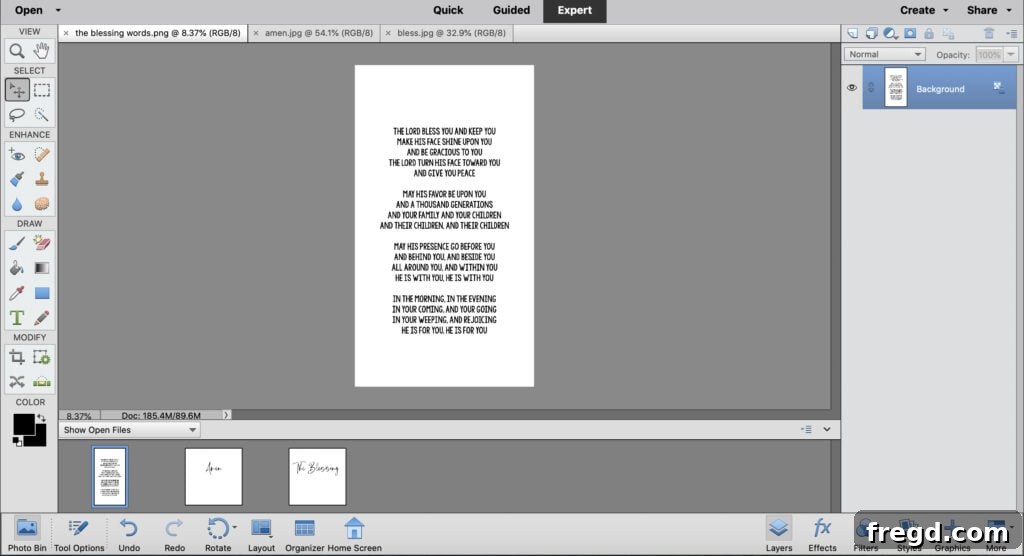Reset default black and white colors

click(x=17, y=442)
